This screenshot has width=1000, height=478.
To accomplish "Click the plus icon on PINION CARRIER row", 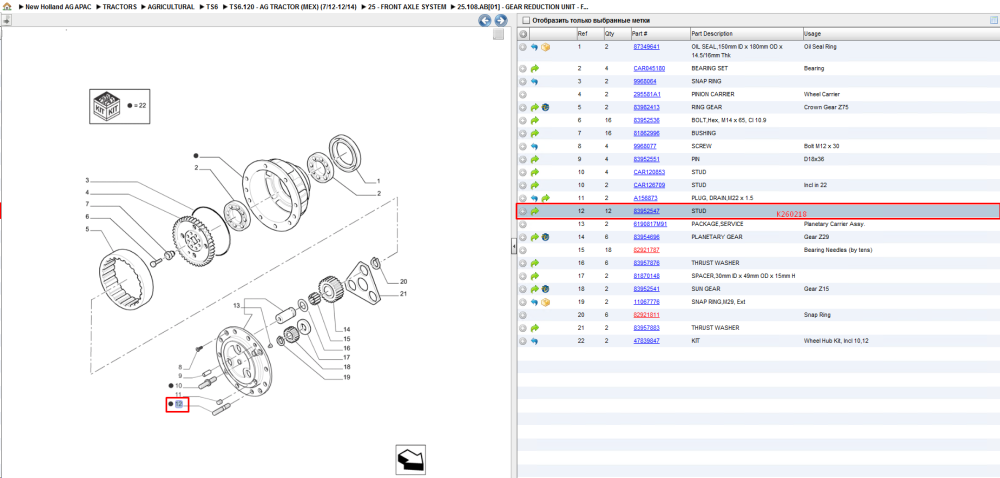I will click(x=522, y=94).
